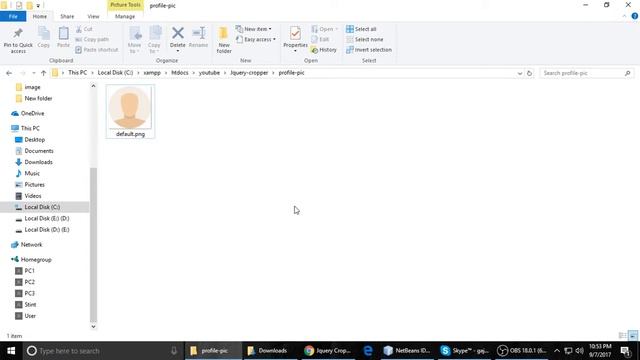
Task: Open OneDrive in navigation pane
Action: [32, 113]
